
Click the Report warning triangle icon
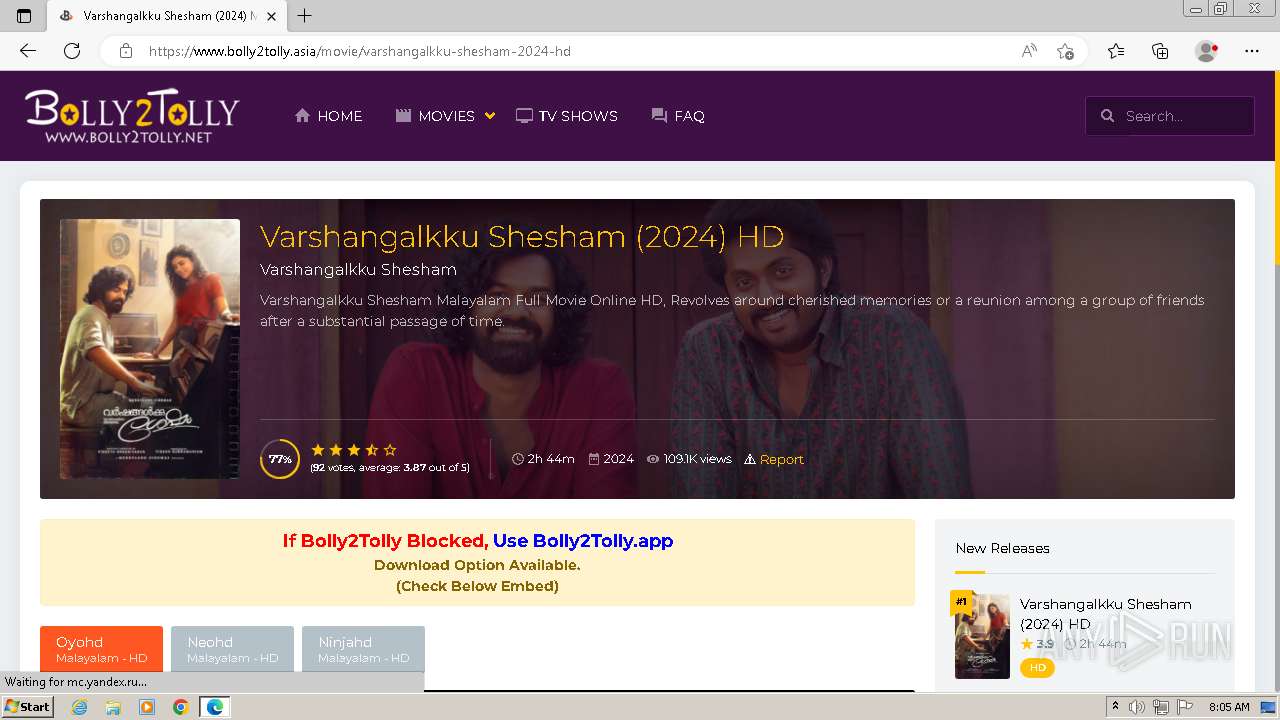750,460
